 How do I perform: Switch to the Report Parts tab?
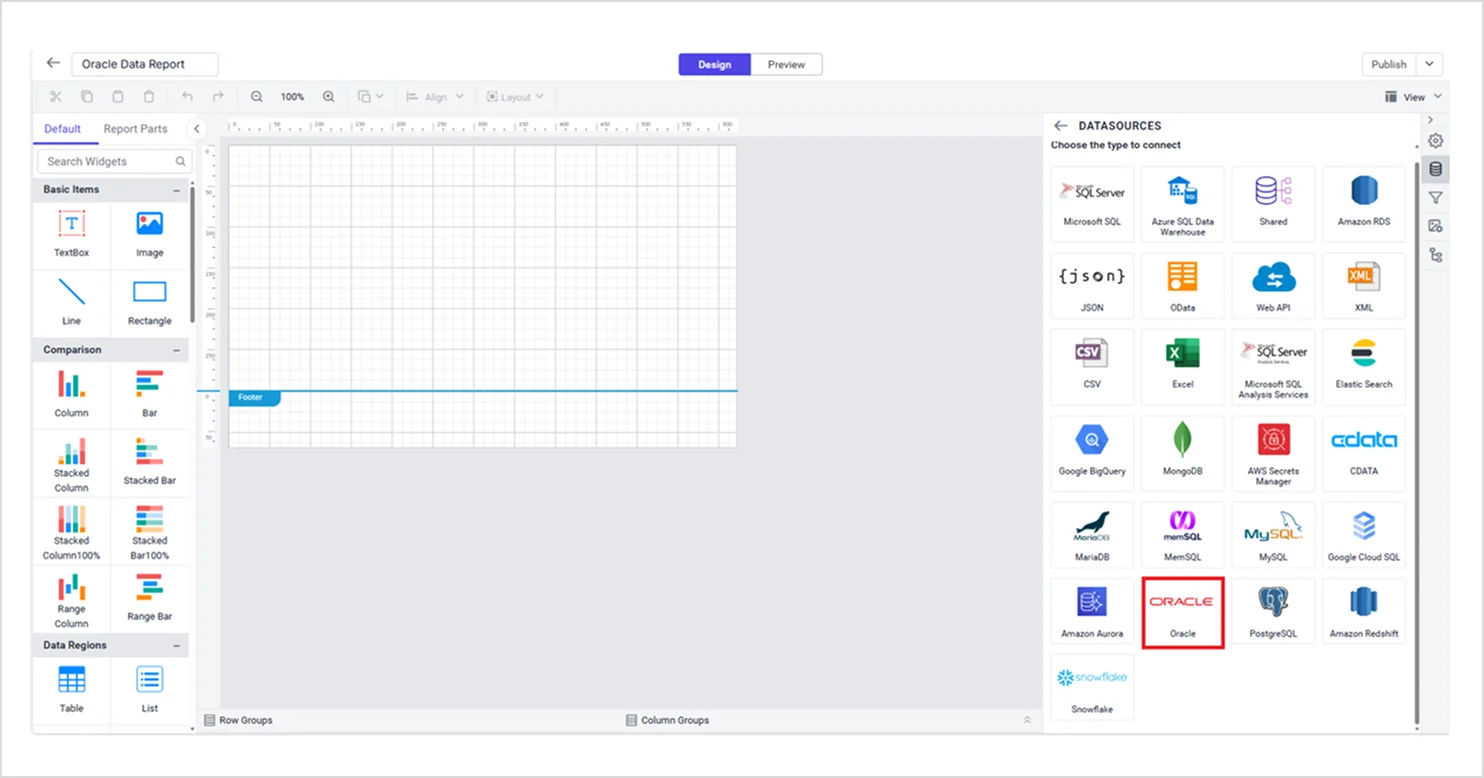click(x=135, y=128)
